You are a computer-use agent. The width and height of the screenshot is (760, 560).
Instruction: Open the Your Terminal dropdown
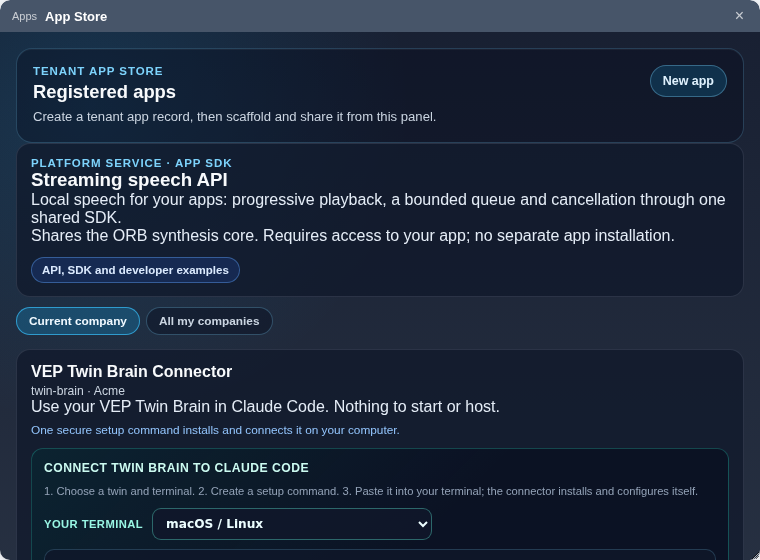click(x=292, y=524)
